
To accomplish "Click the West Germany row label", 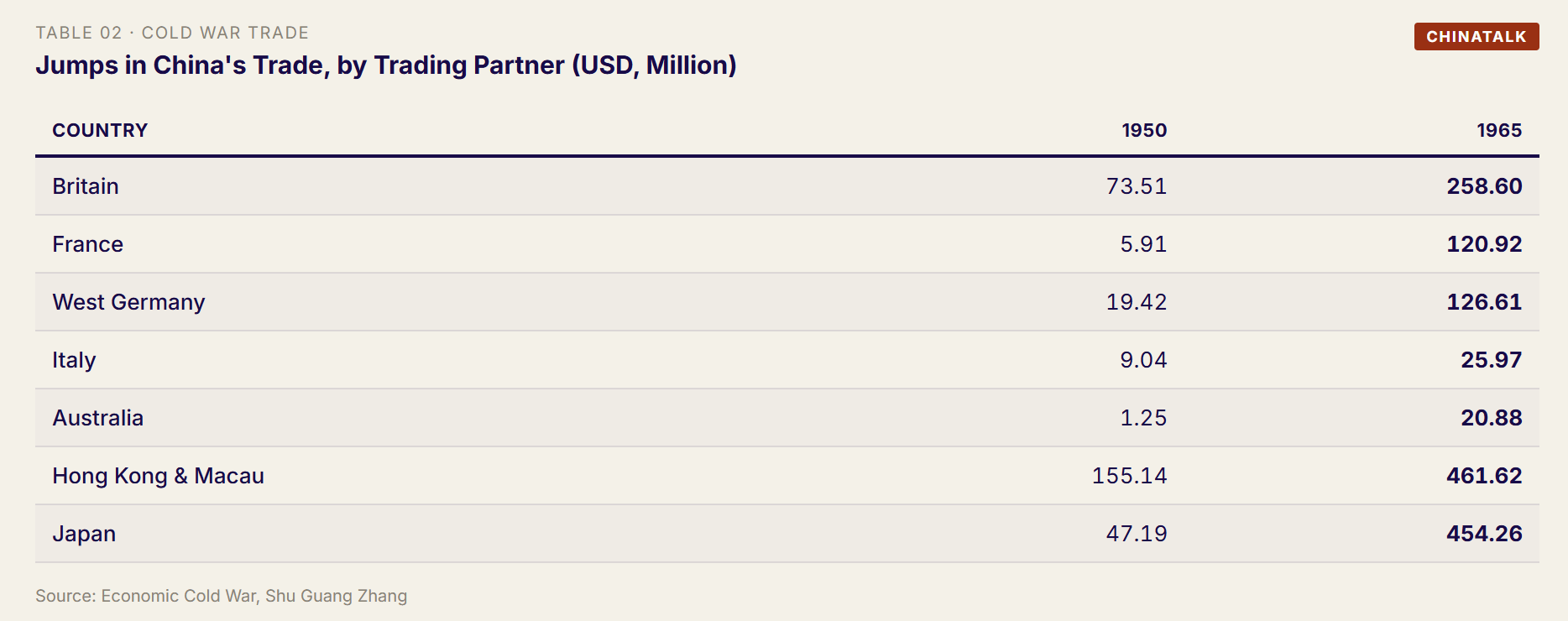I will point(128,302).
